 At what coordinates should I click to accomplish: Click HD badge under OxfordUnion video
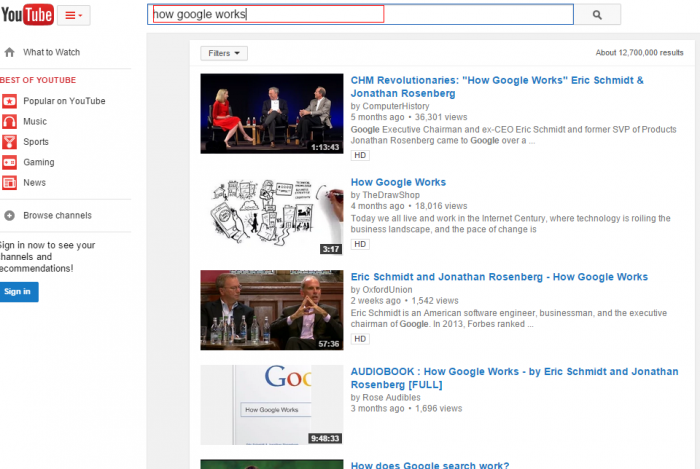coord(360,339)
